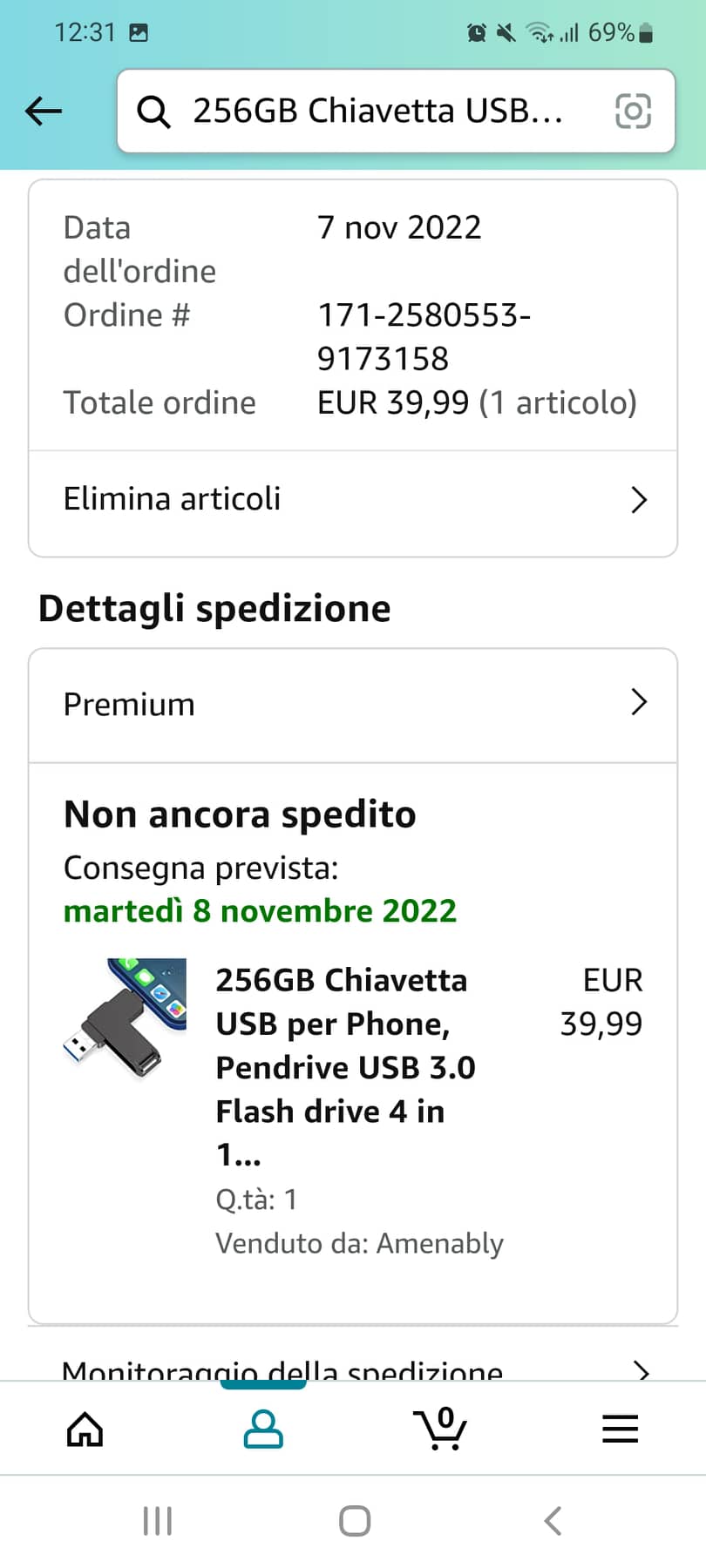Tap the magnifier search icon
Image resolution: width=706 pixels, height=1568 pixels.
pos(154,112)
